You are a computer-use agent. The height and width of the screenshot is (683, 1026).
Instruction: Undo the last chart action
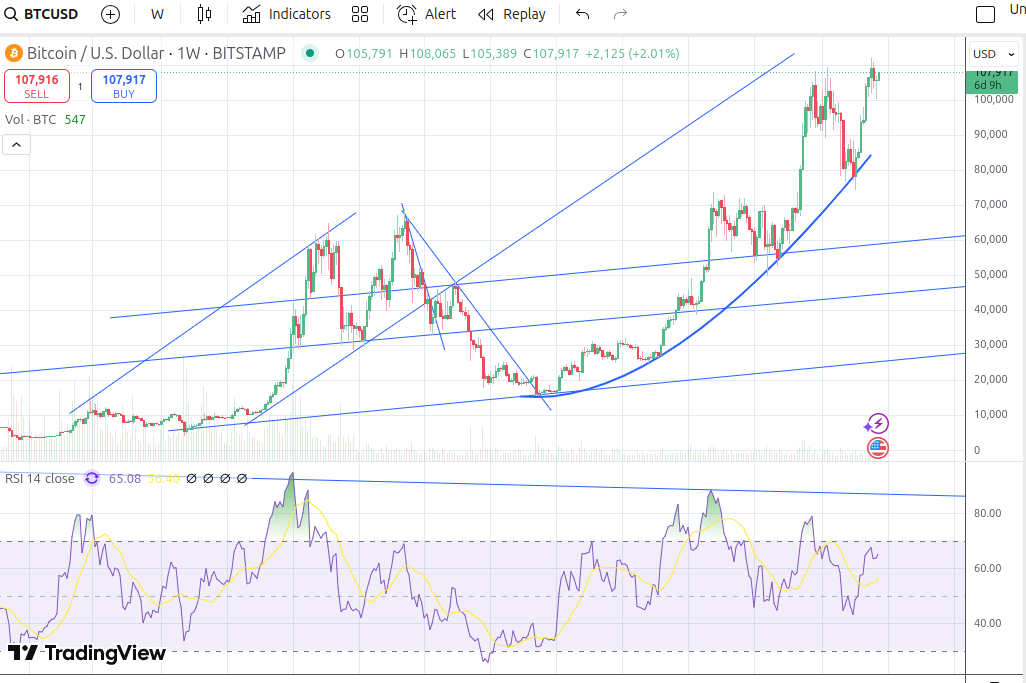click(x=582, y=14)
